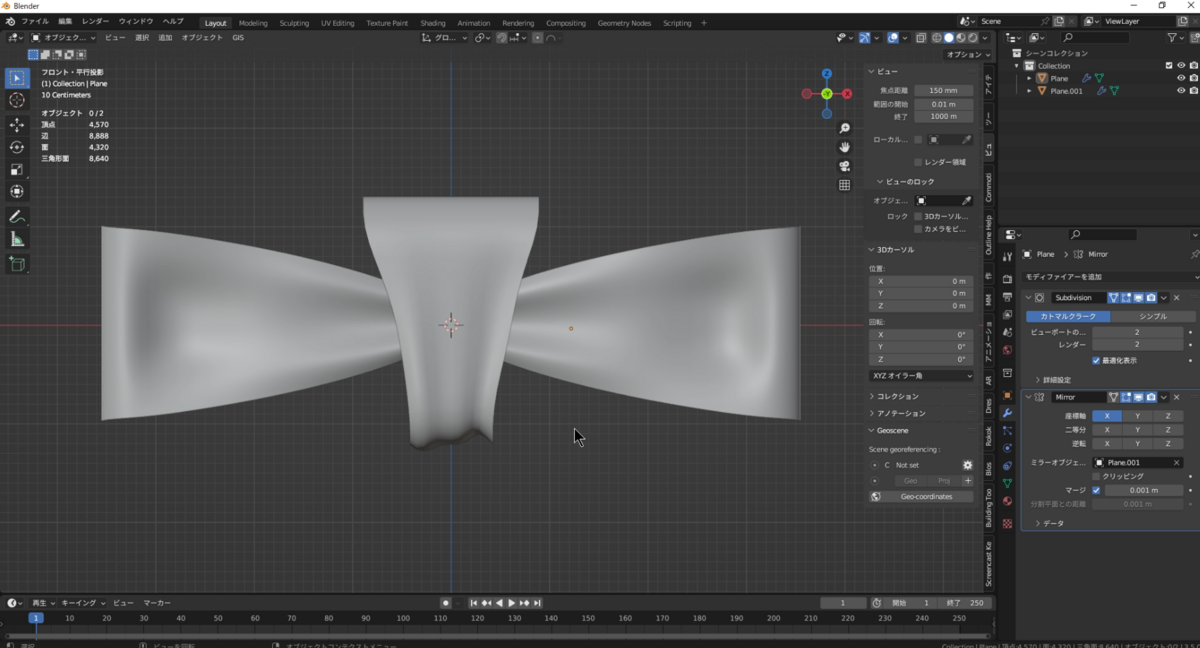Screen dimensions: 1200x648
Task: Hide Plane with its eye icon
Action: pyautogui.click(x=1181, y=78)
